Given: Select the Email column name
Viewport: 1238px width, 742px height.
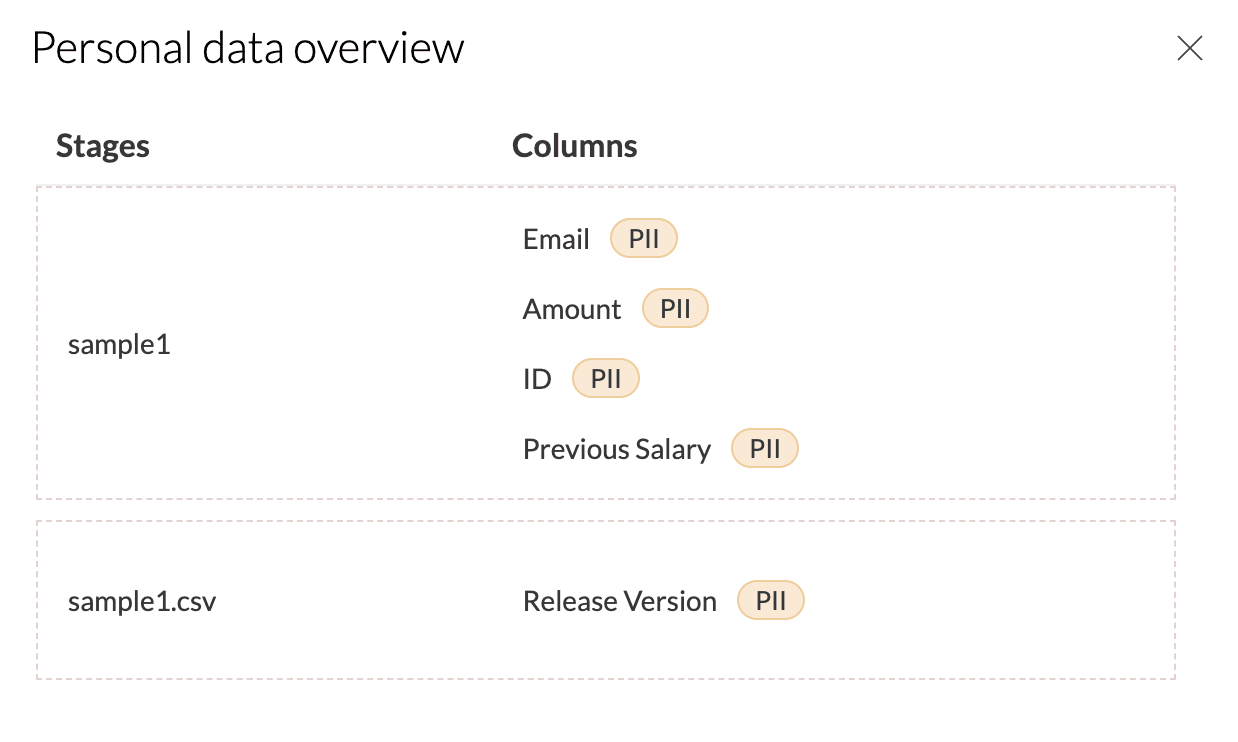Looking at the screenshot, I should click(x=556, y=240).
